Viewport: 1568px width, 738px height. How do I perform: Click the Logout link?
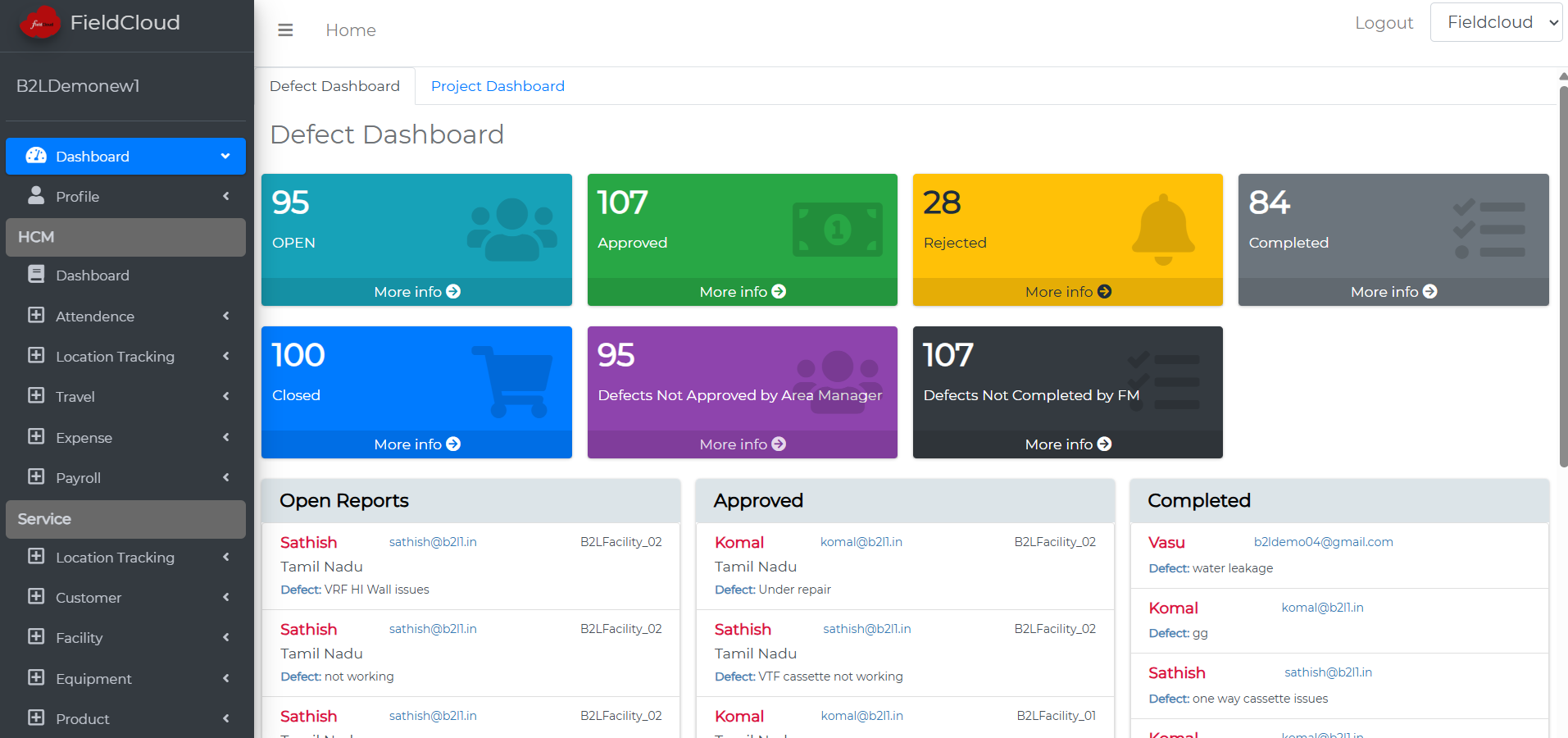click(x=1384, y=23)
